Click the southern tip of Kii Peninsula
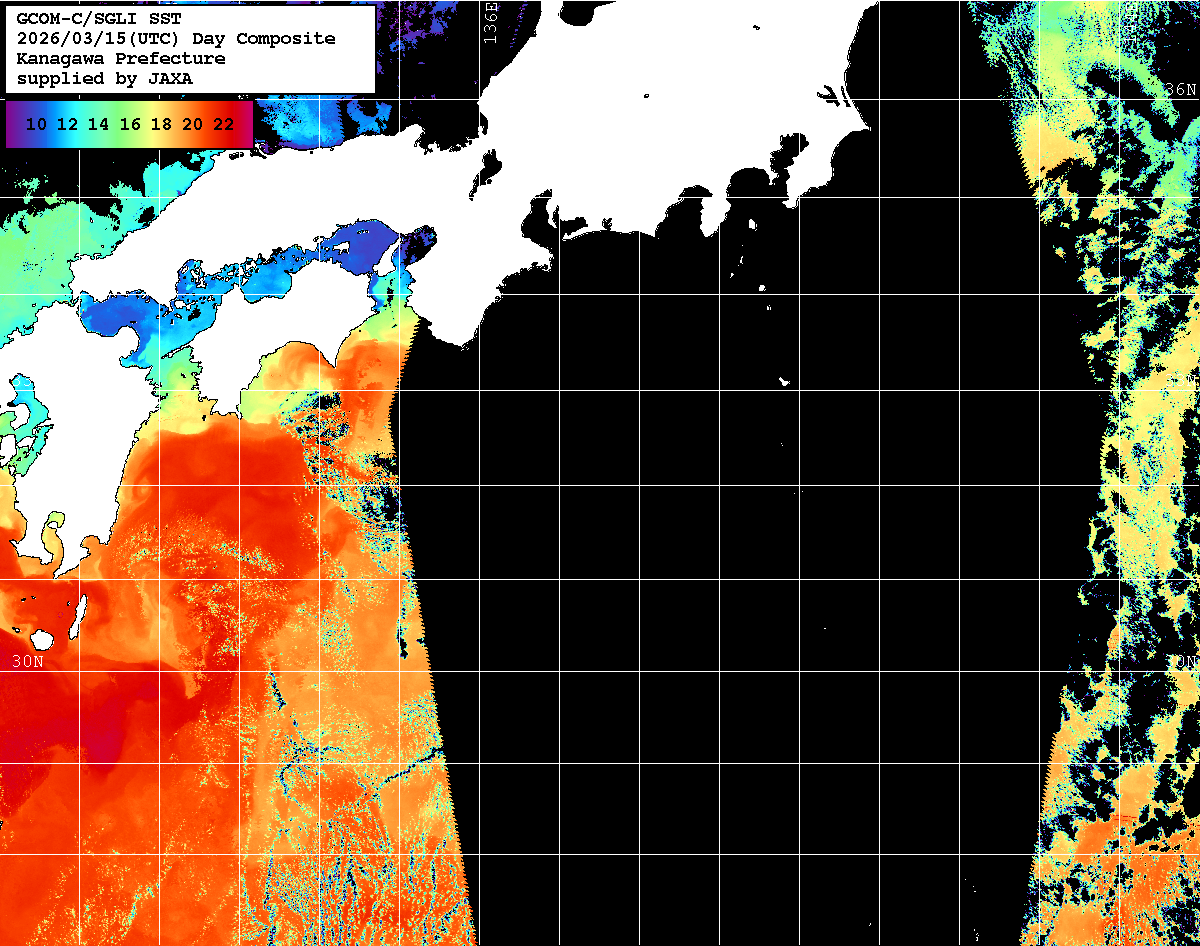The height and width of the screenshot is (946, 1200). (x=462, y=343)
